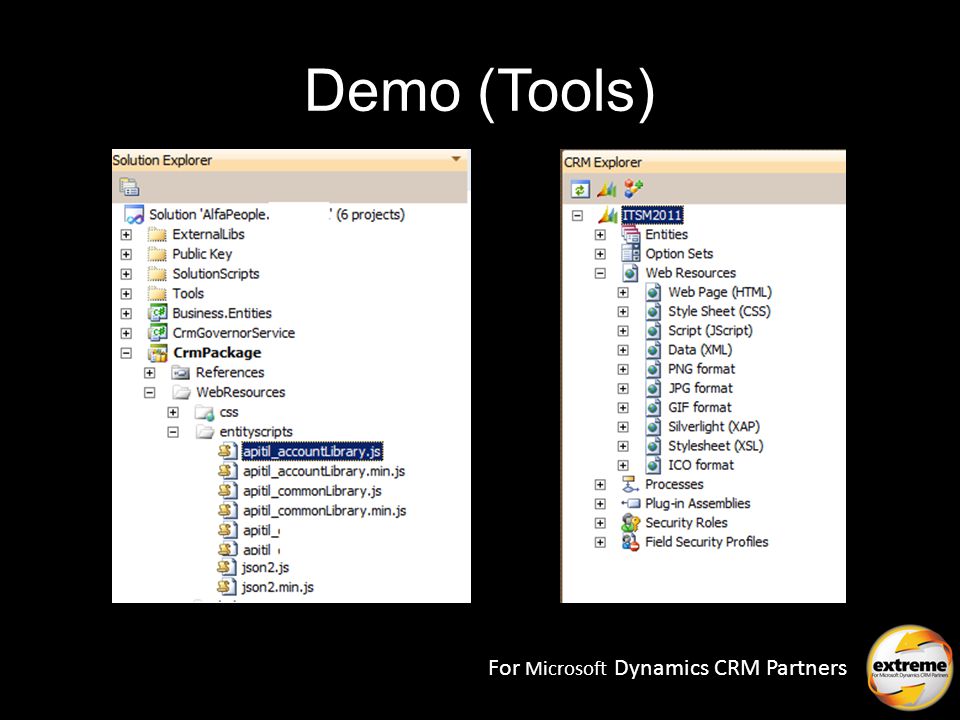Select the Silverlight (XAP) item
The width and height of the screenshot is (960, 720).
tap(714, 427)
